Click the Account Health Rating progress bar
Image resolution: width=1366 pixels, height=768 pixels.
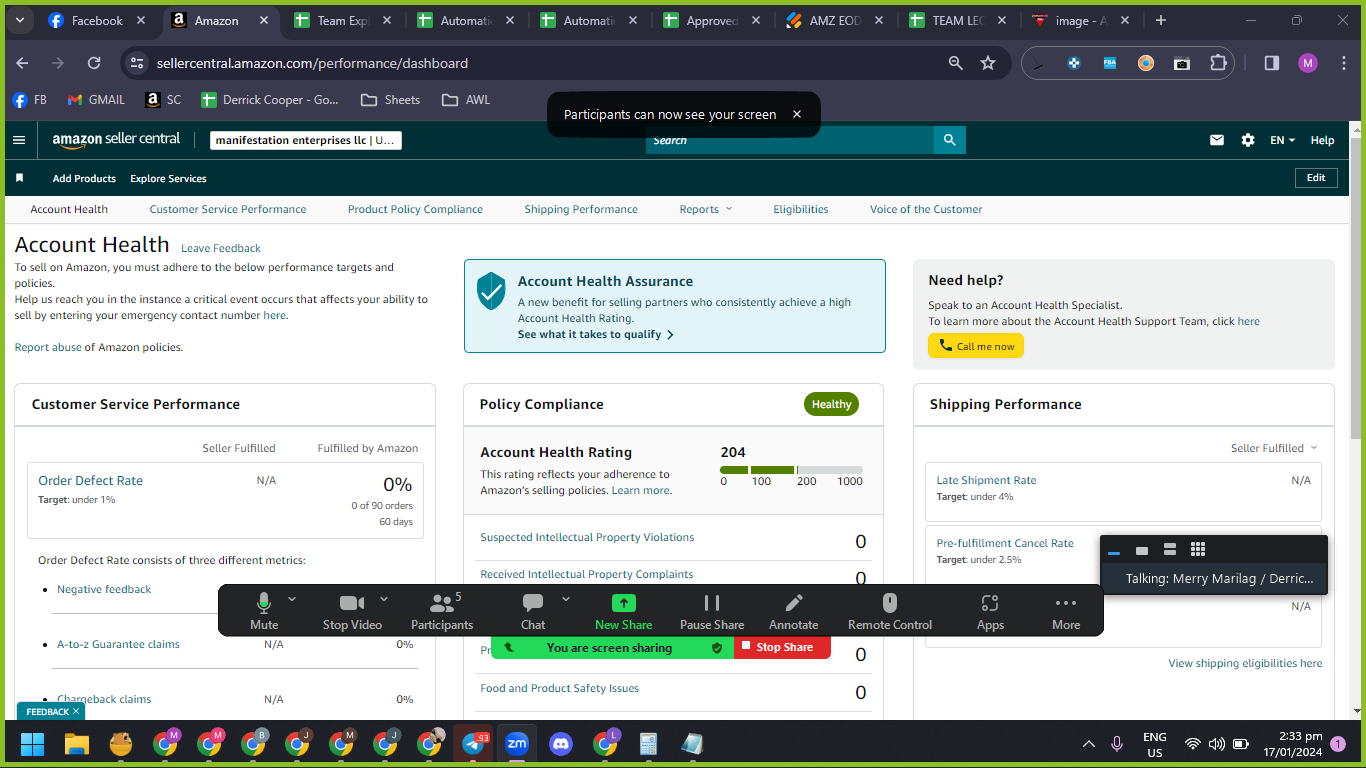[791, 469]
